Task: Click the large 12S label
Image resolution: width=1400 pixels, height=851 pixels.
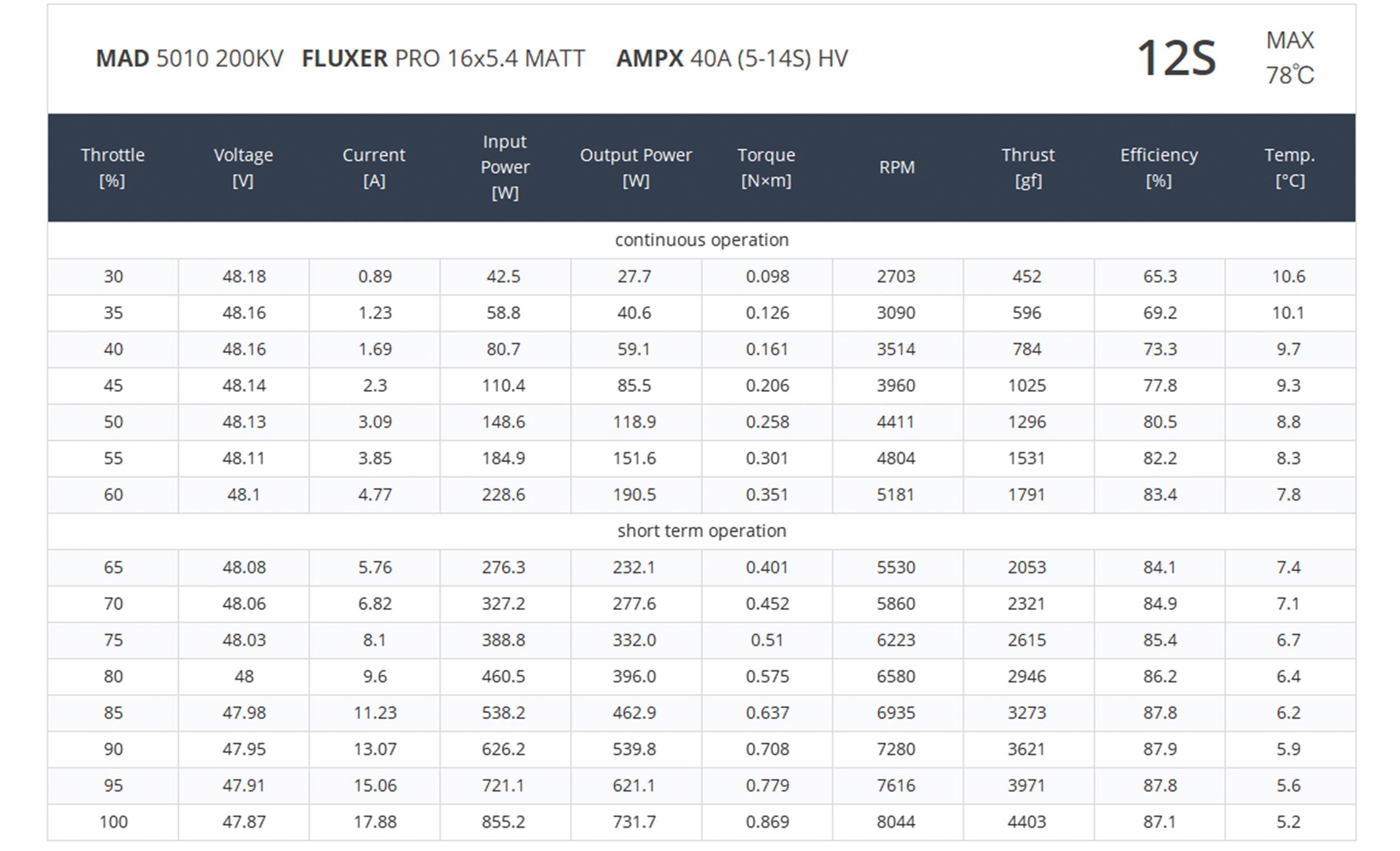Action: (1176, 59)
